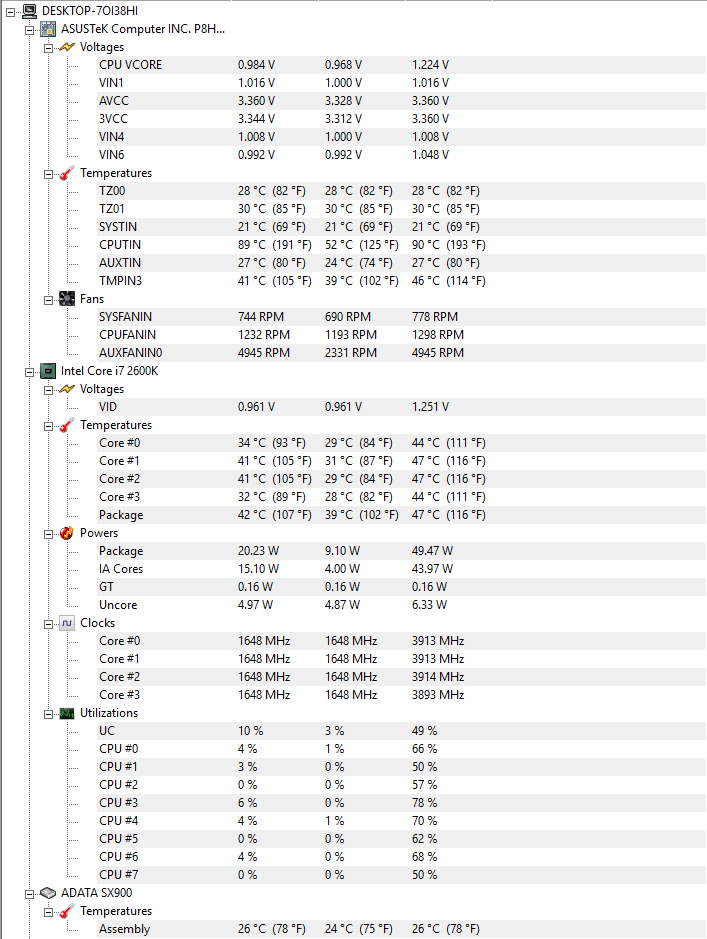Select the IA Cores power row

(x=402, y=569)
